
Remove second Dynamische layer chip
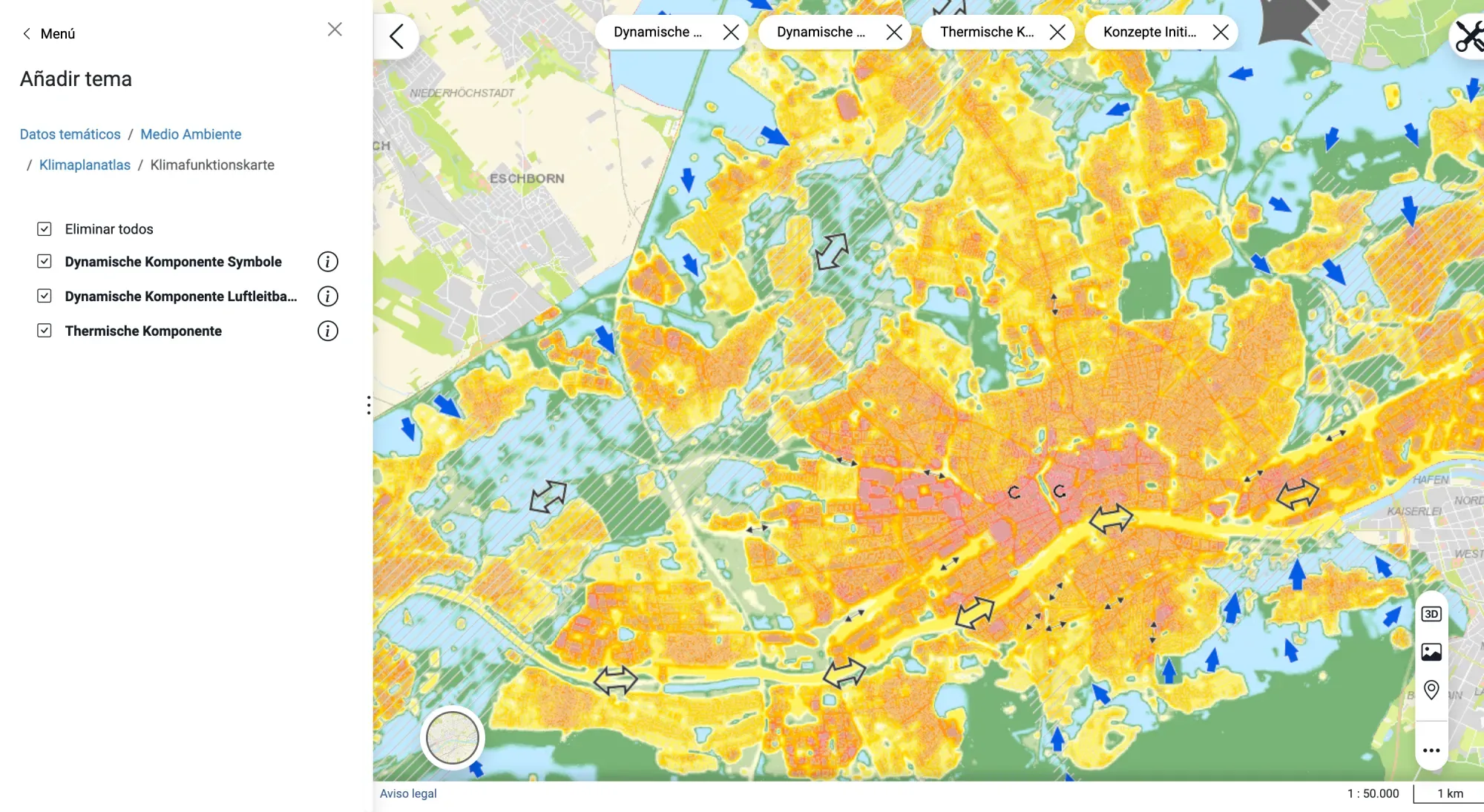[894, 32]
